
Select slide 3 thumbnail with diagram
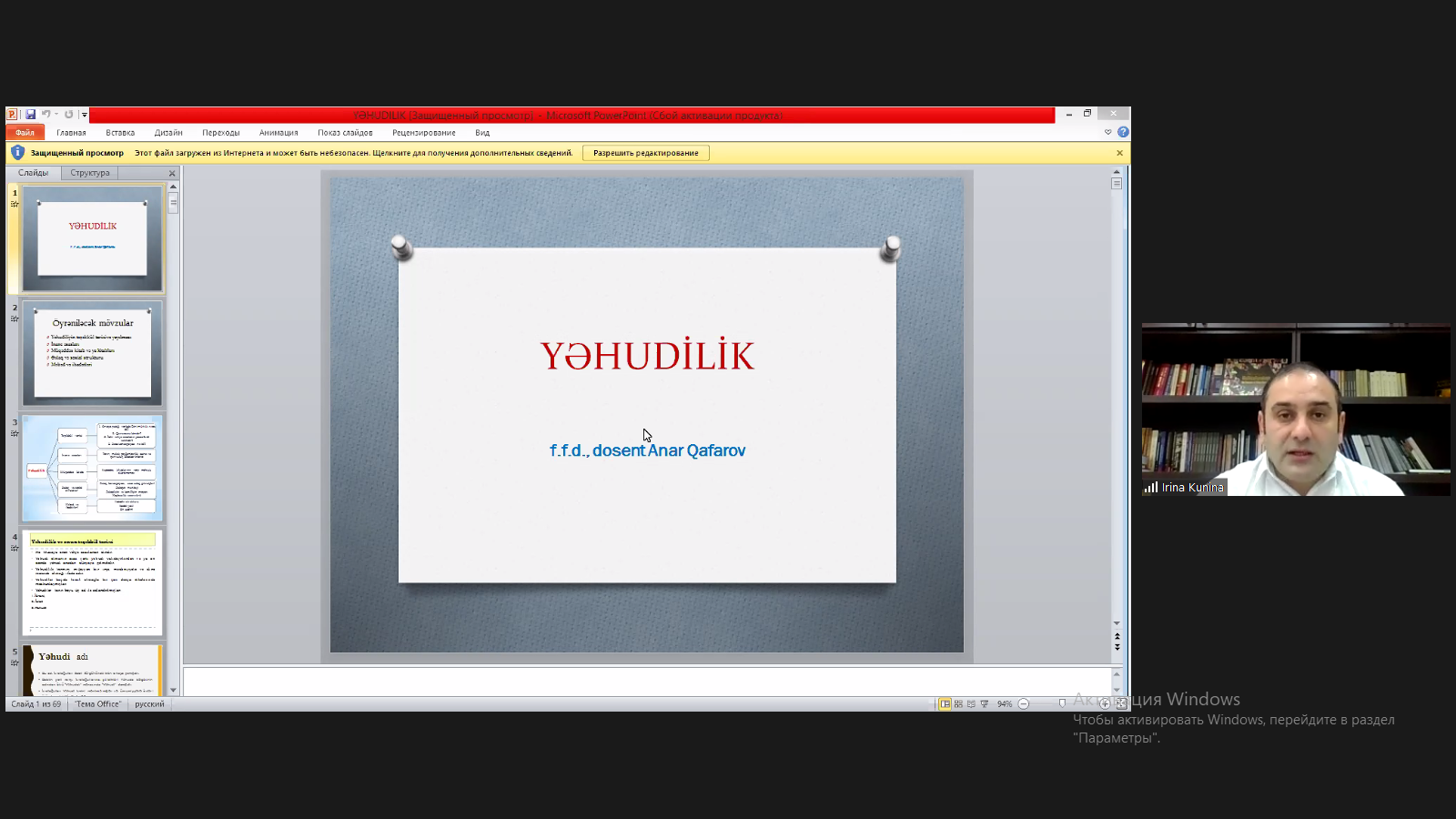92,469
